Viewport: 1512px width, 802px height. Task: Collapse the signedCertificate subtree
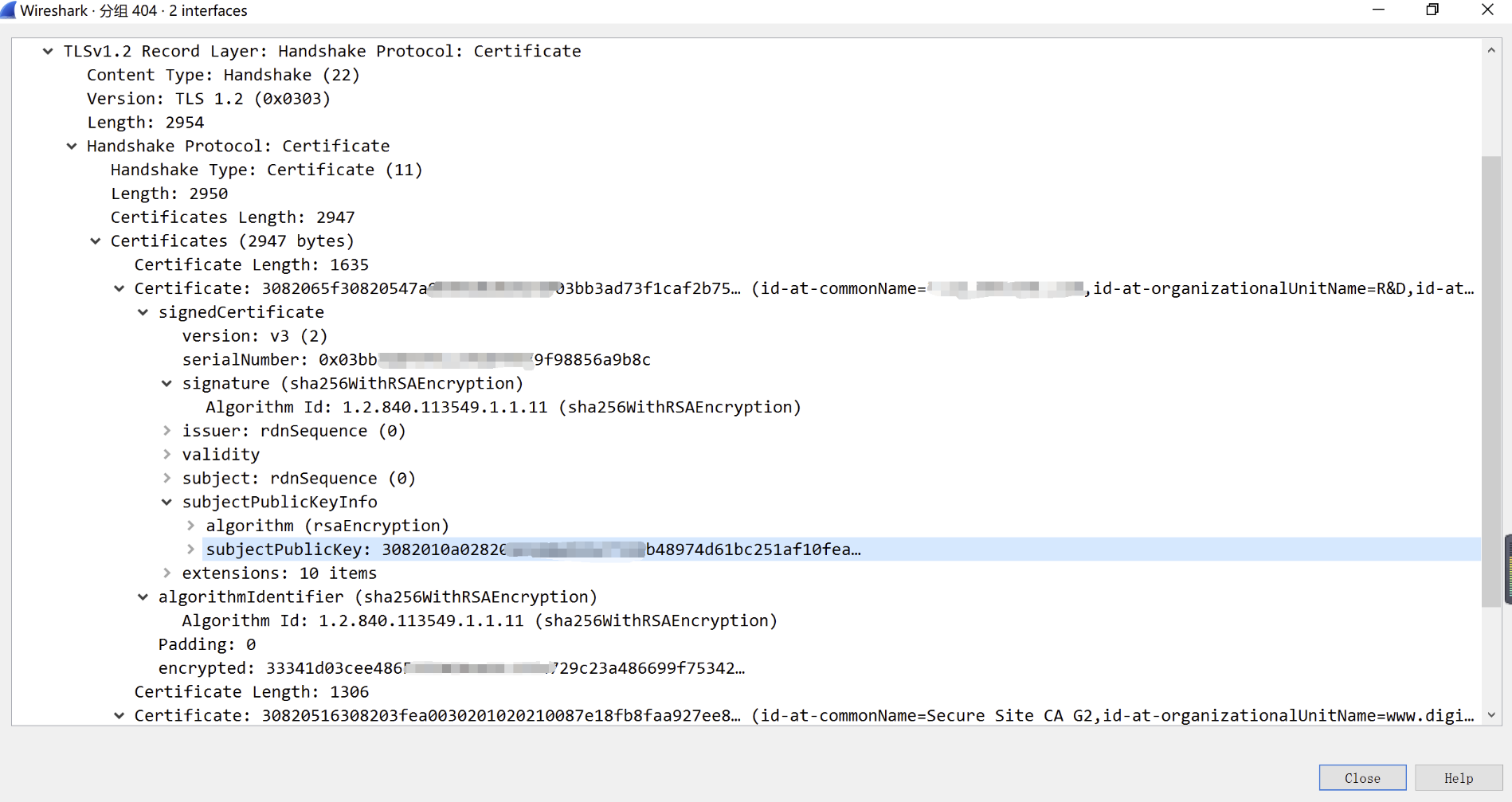[142, 312]
